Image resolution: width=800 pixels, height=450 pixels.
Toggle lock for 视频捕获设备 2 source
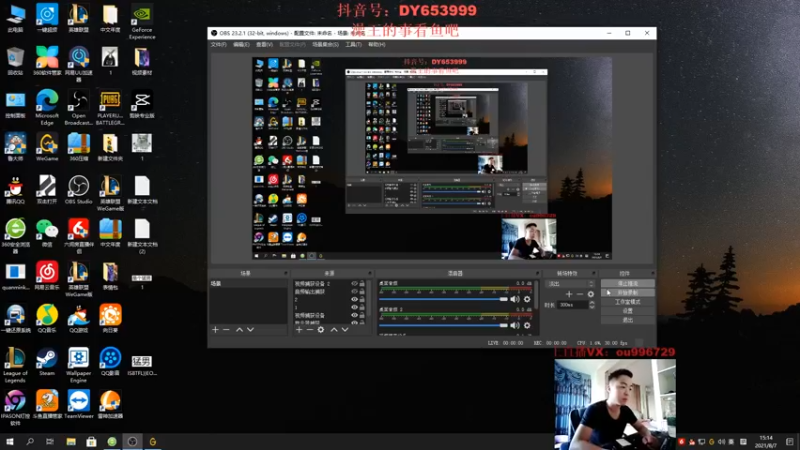click(362, 284)
